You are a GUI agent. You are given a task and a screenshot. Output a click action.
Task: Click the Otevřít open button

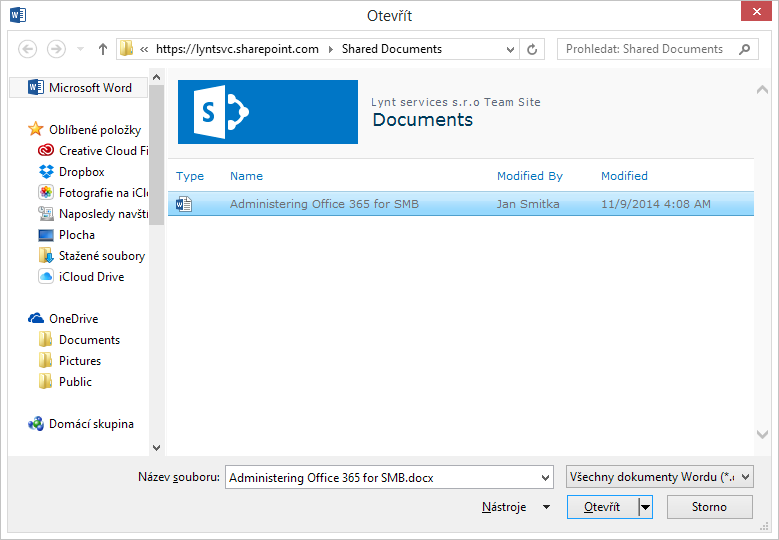pos(602,507)
